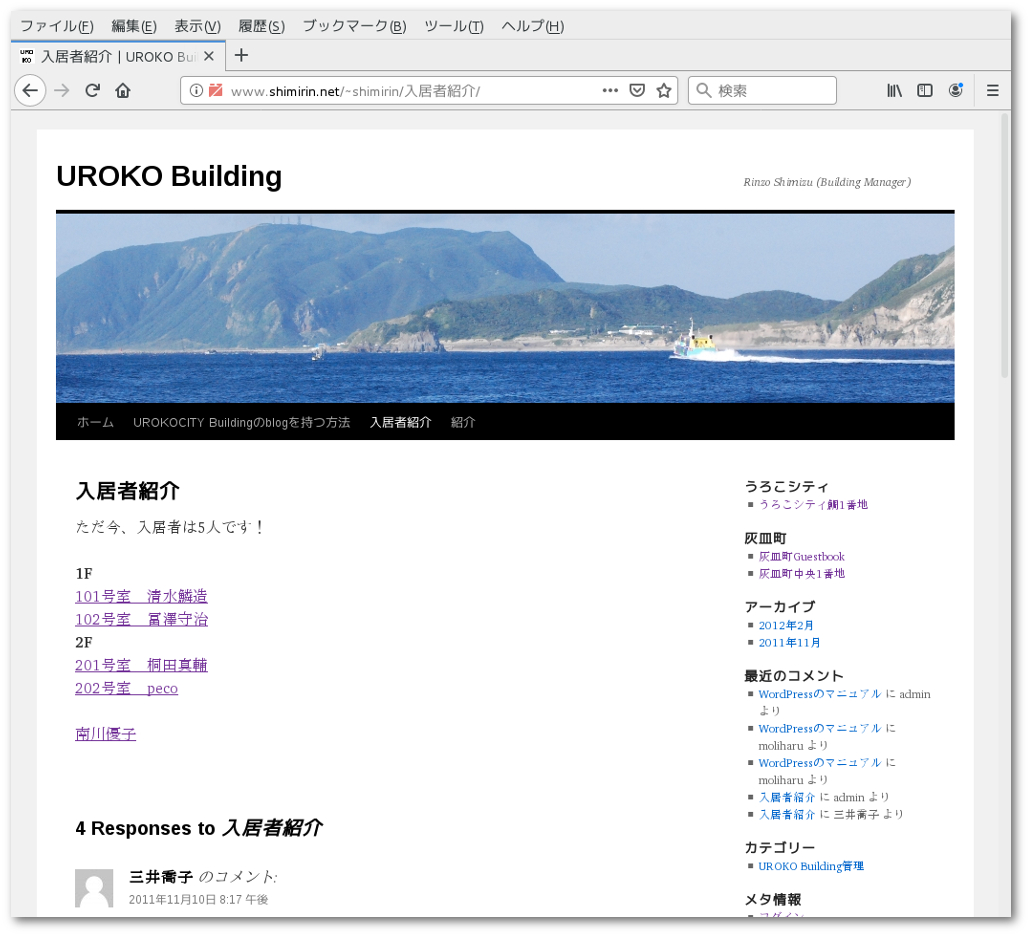Image resolution: width=1030 pixels, height=936 pixels.
Task: Open the ブックマーク(B) menu
Action: 354,26
